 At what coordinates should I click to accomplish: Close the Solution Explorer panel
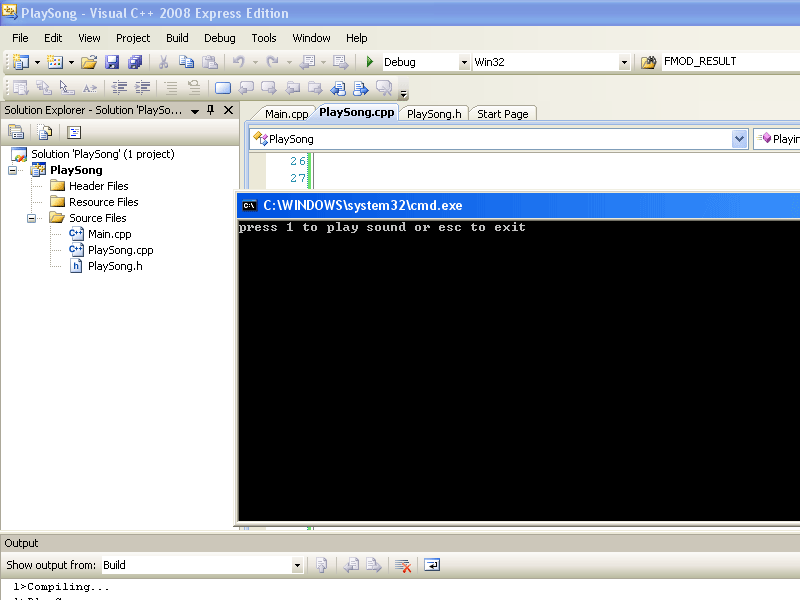coord(229,110)
